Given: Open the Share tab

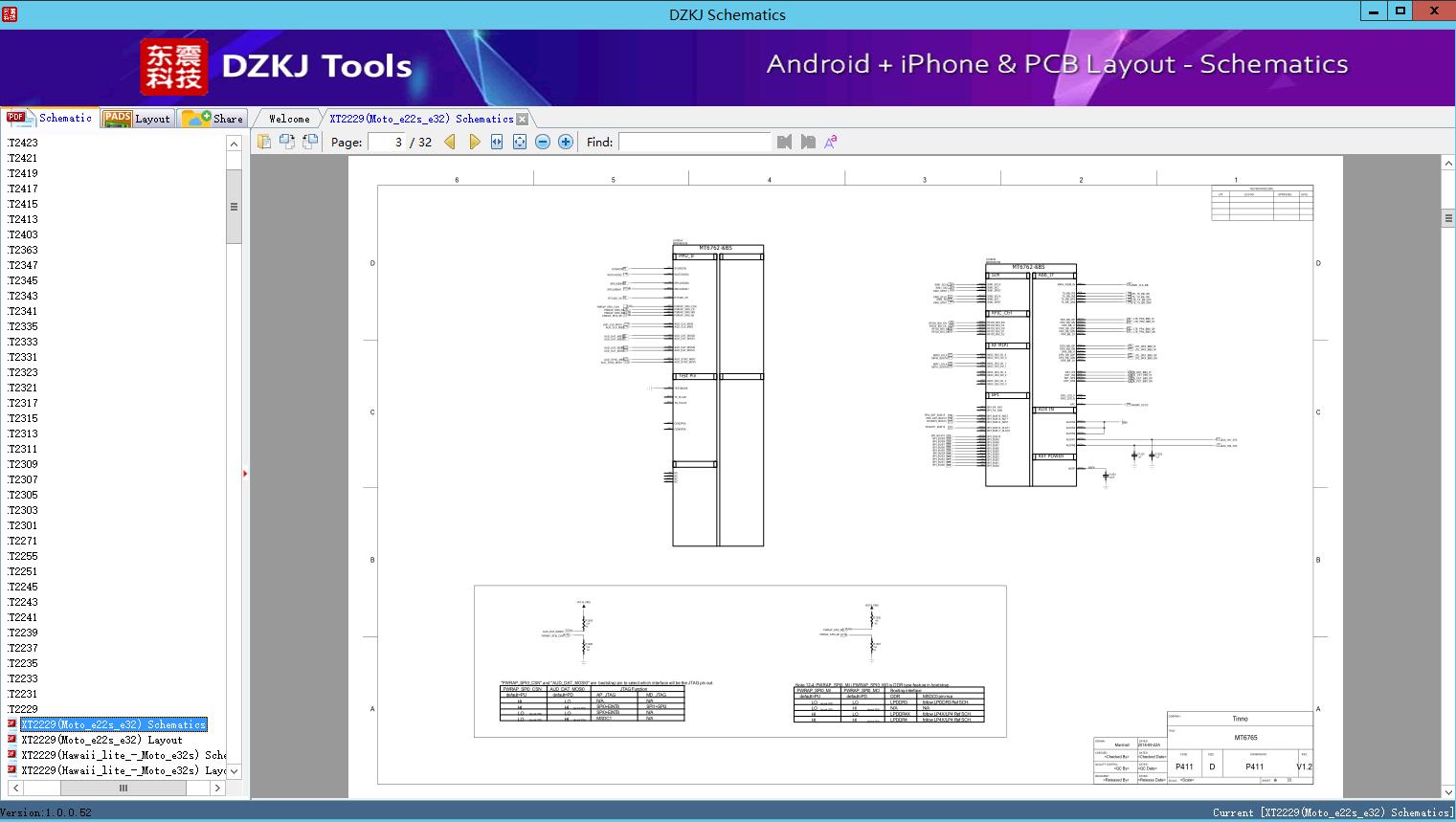Looking at the screenshot, I should click(213, 118).
